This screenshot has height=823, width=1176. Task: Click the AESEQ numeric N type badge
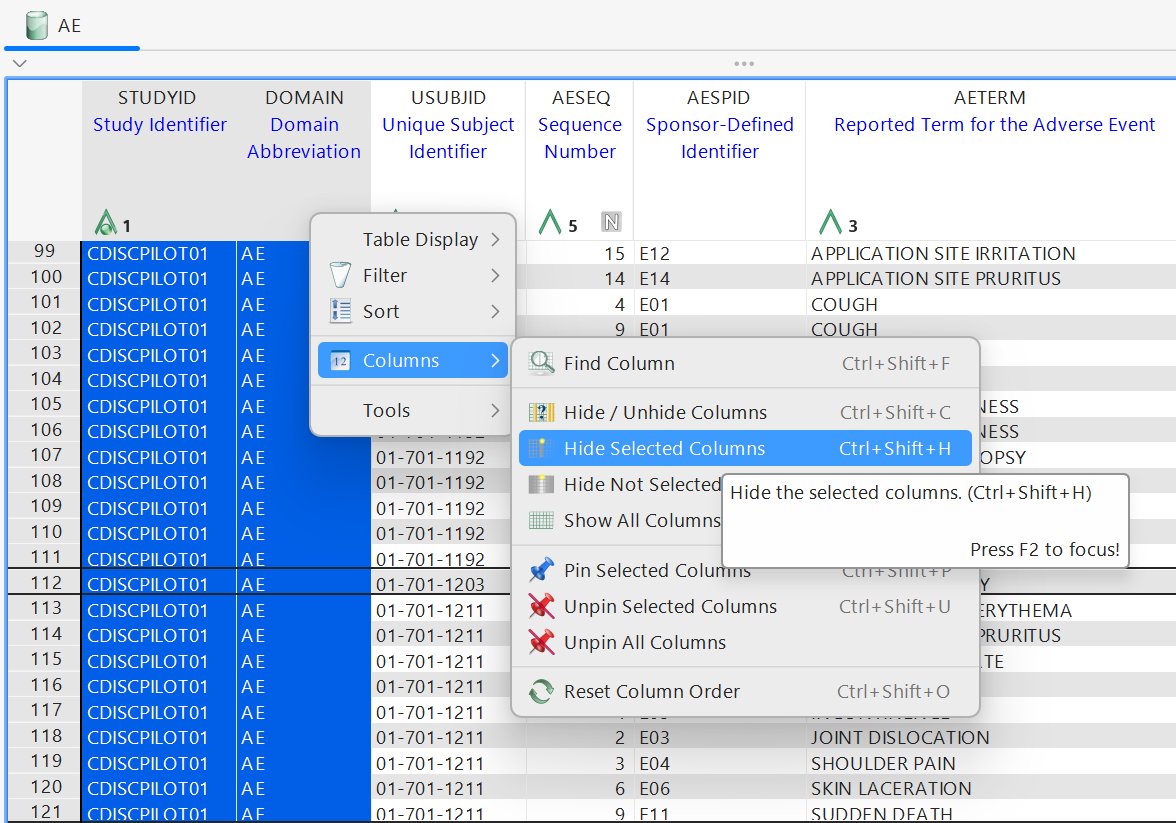[611, 222]
